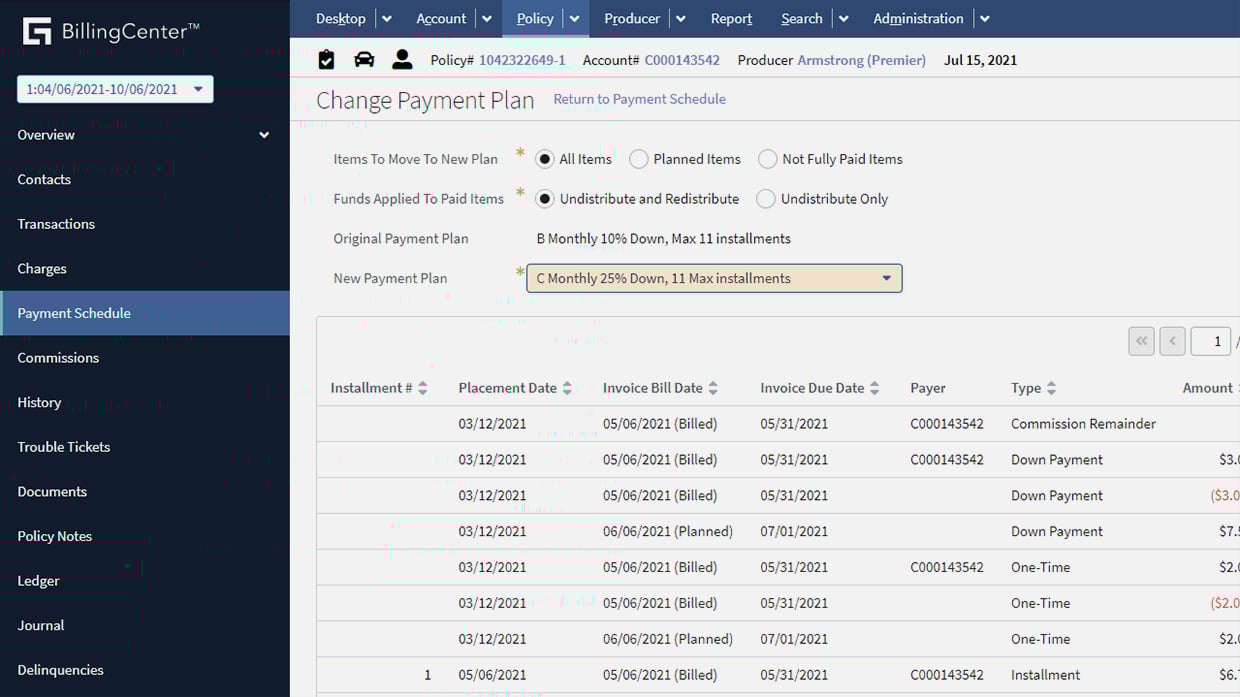This screenshot has height=697, width=1240.
Task: Collapse the Overview sidebar section
Action: click(x=263, y=134)
